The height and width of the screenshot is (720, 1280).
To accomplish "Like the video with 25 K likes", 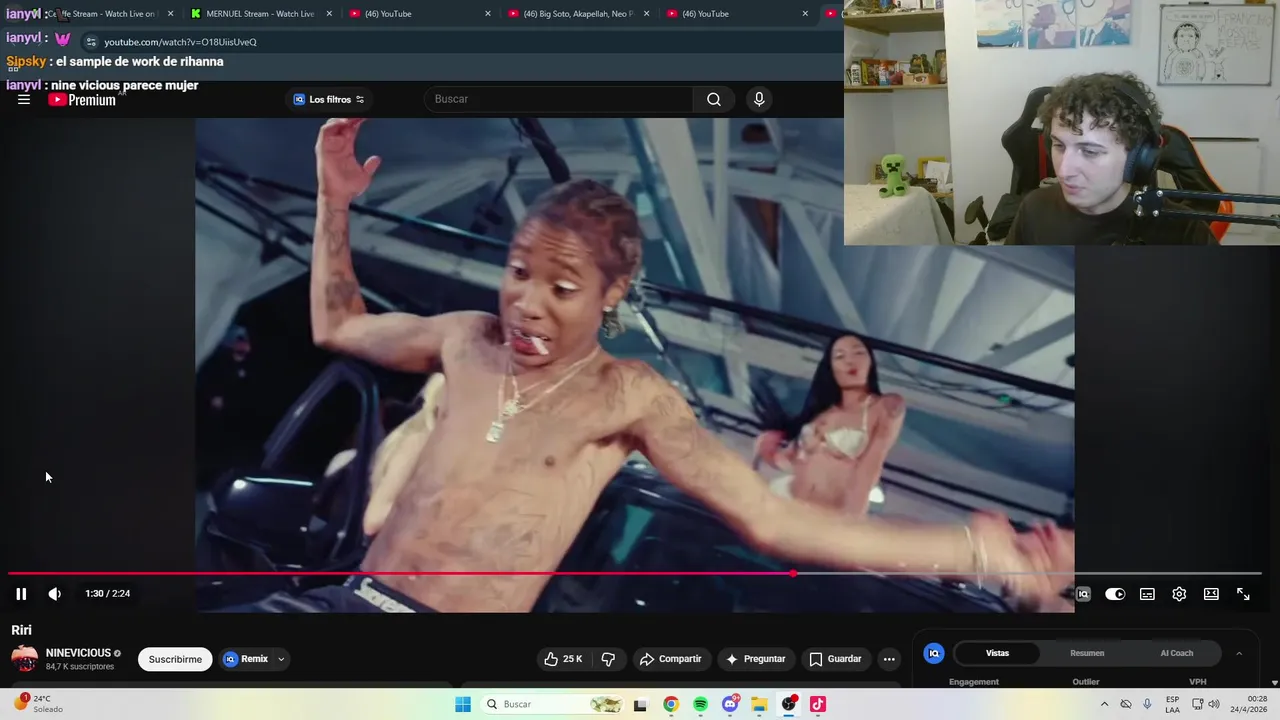I will click(563, 659).
